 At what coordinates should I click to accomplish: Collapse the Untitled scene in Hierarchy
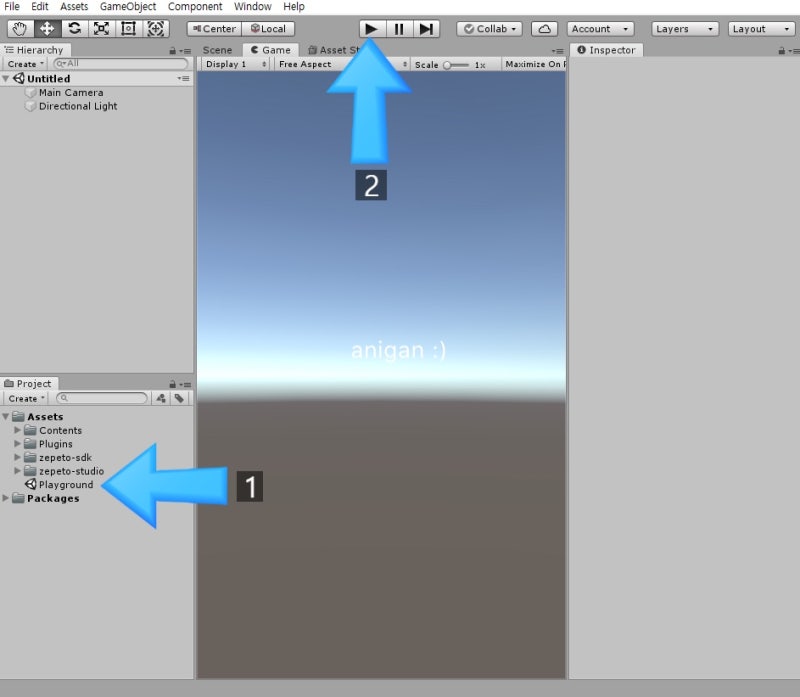click(x=6, y=79)
